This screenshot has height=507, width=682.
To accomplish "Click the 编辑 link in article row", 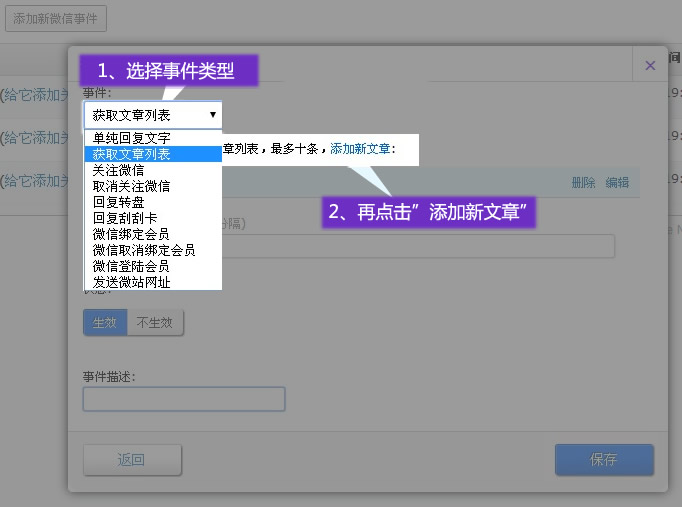I will tap(617, 182).
